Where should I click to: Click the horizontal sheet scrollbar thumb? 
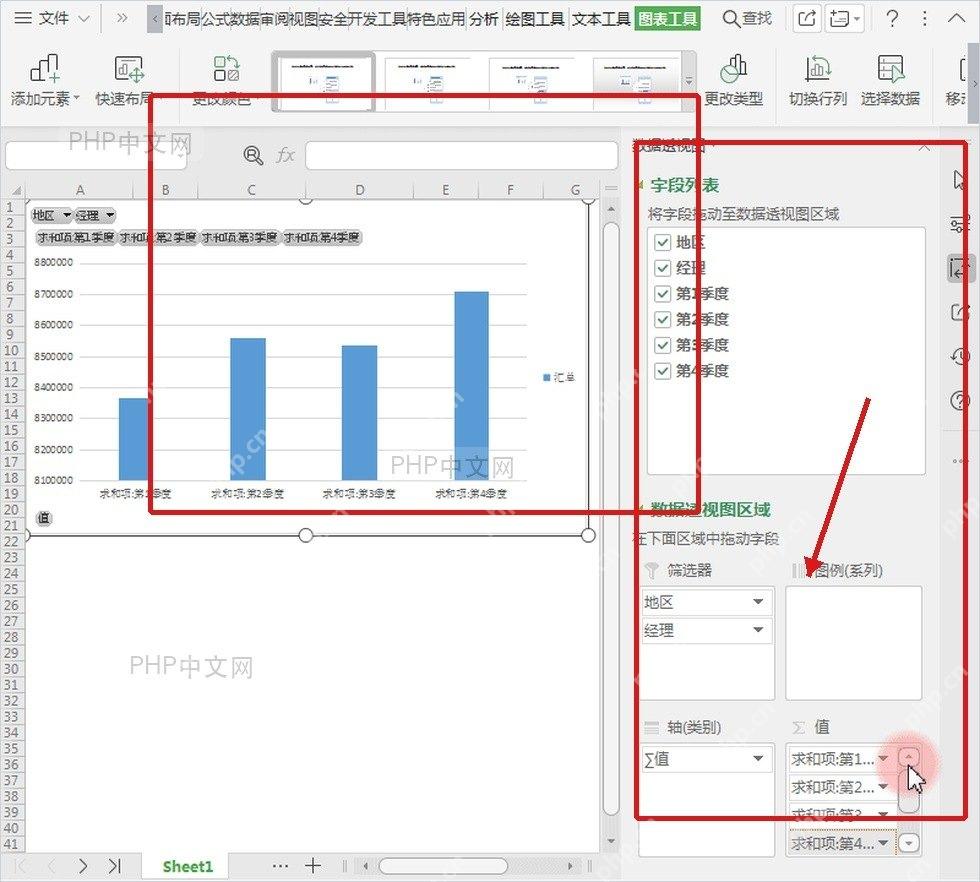pos(442,866)
